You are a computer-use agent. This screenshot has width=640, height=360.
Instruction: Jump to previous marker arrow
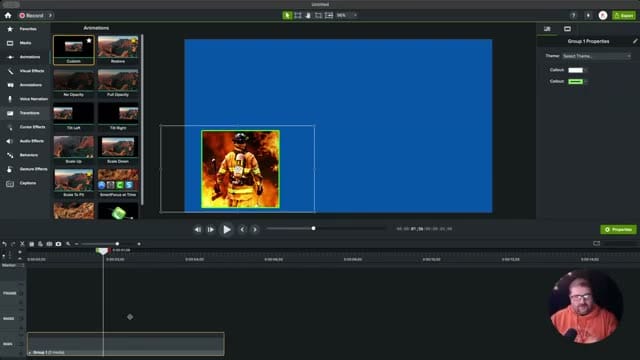point(242,230)
